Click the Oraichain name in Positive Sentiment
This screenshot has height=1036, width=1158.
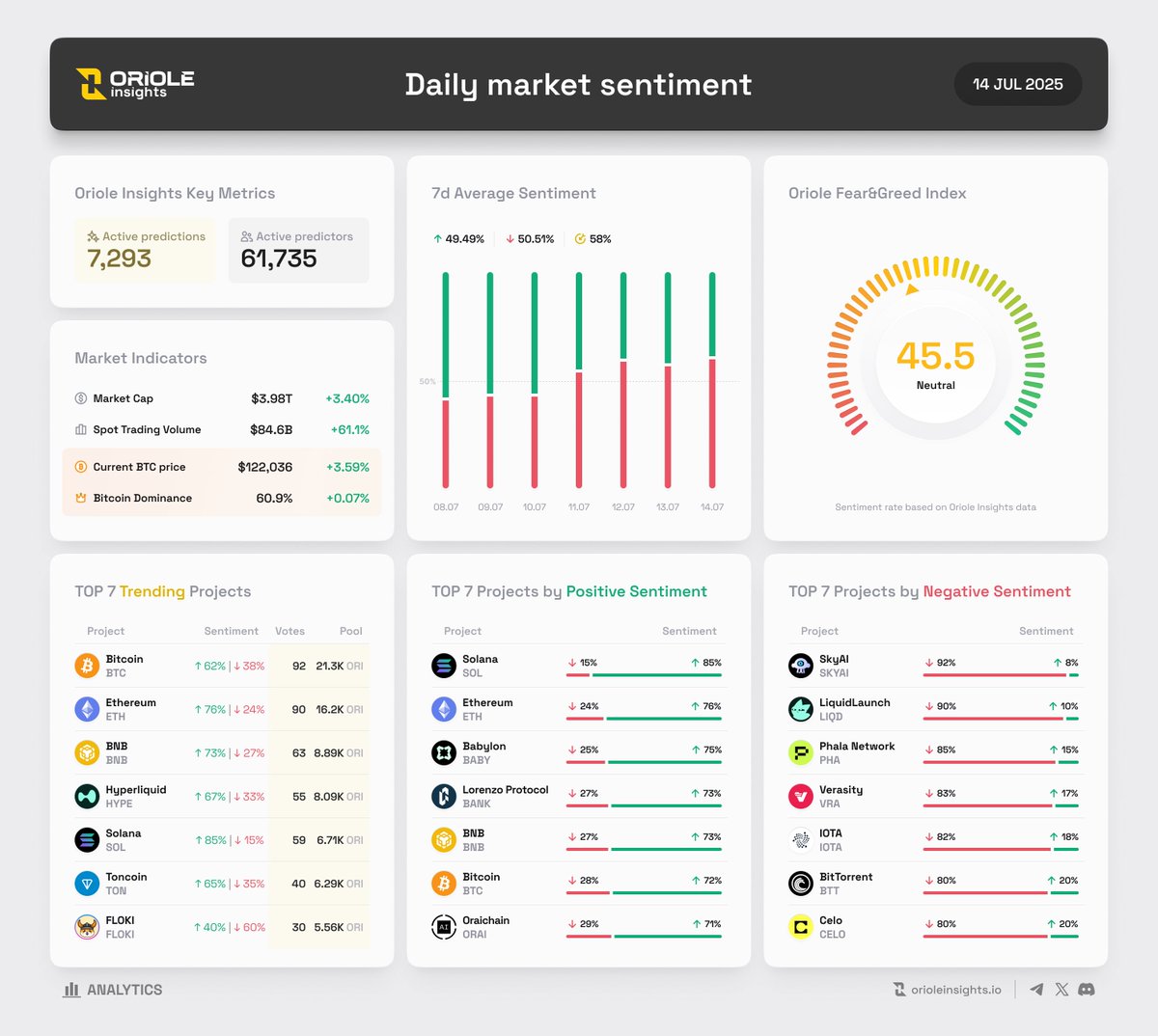click(x=485, y=920)
